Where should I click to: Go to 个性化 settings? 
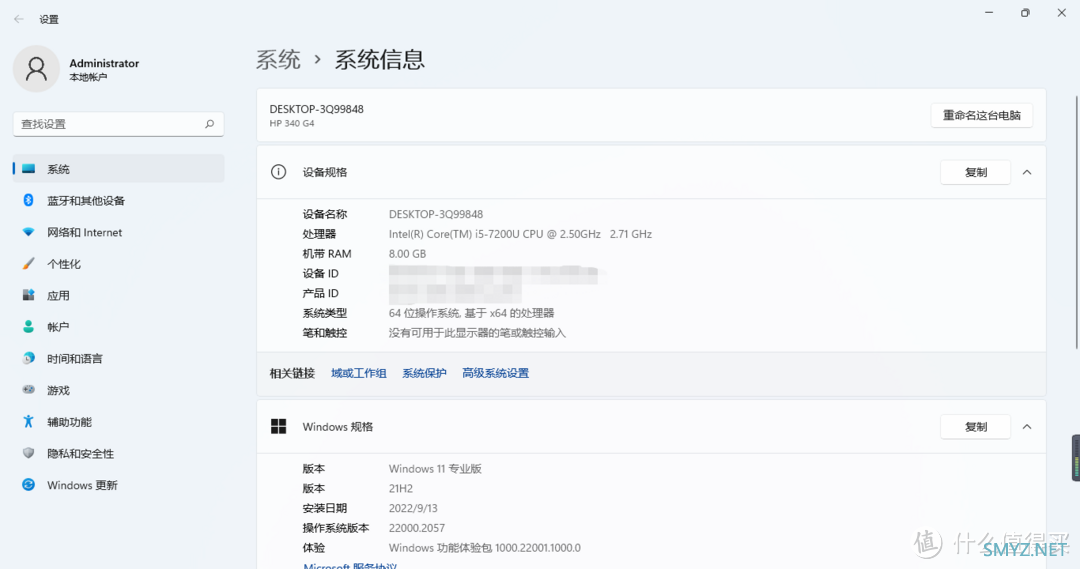pyautogui.click(x=118, y=264)
